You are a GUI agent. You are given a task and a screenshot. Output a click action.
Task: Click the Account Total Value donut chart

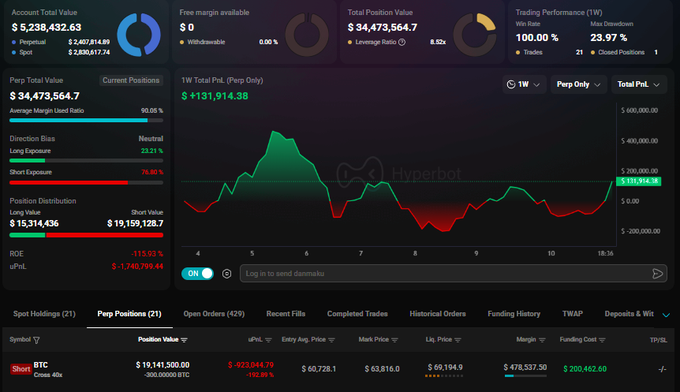pyautogui.click(x=139, y=35)
